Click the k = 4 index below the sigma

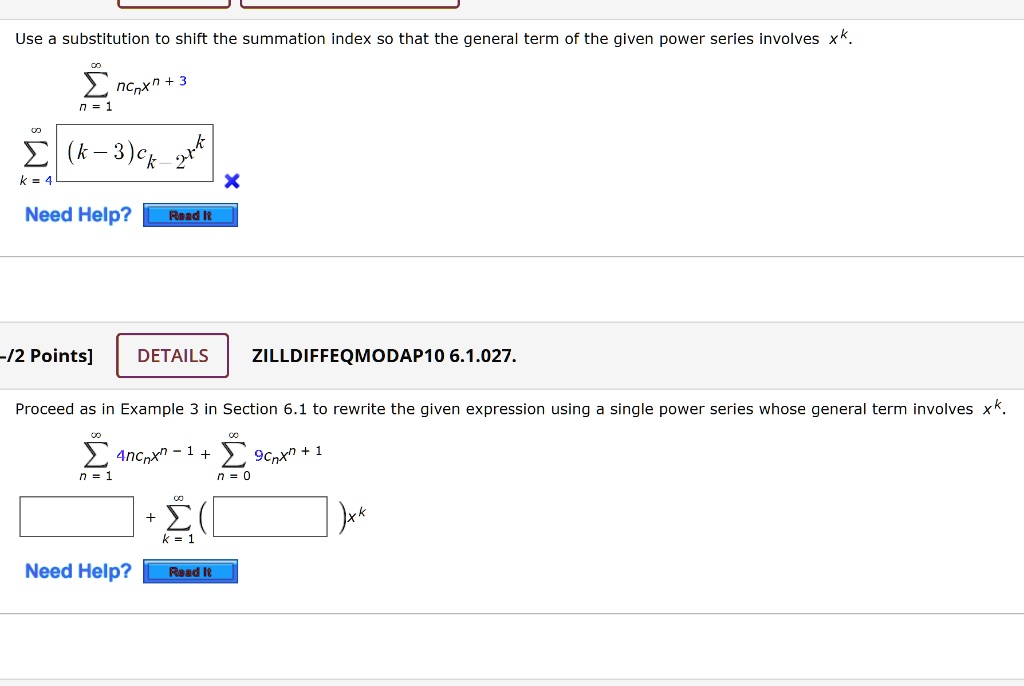pyautogui.click(x=34, y=181)
